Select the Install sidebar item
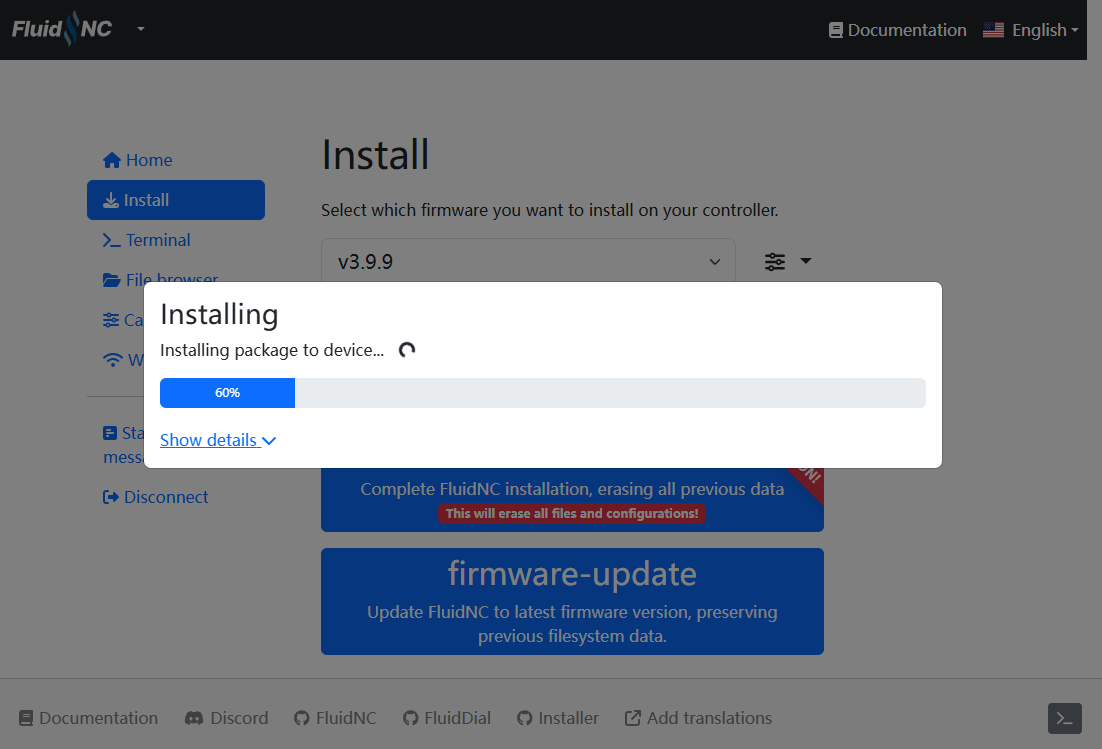 [176, 200]
